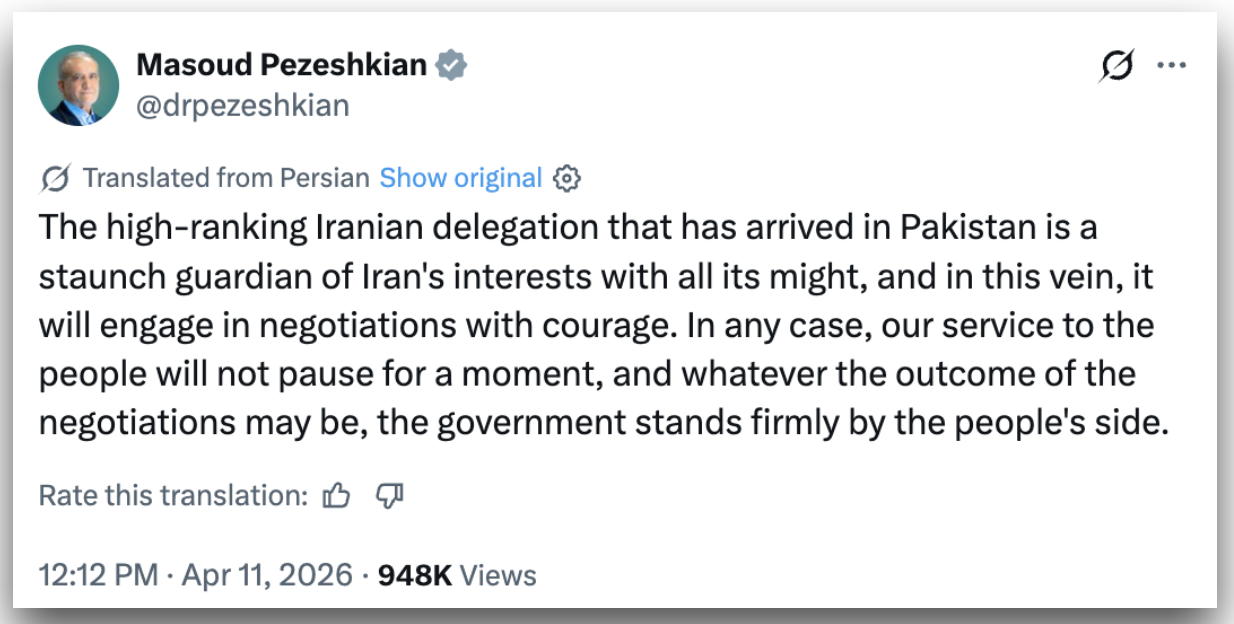Click the 12:12 PM timestamp
The image size is (1234, 624).
pos(98,576)
